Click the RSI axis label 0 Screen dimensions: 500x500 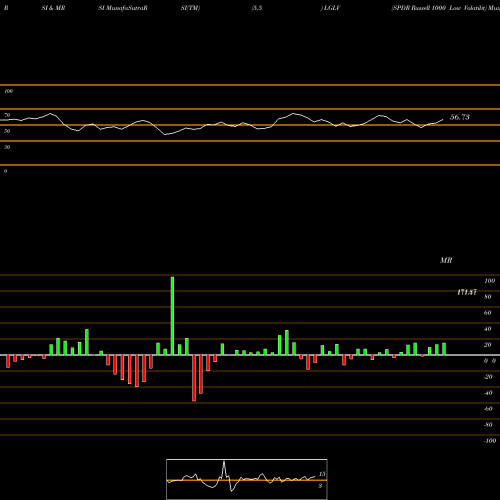5,171
